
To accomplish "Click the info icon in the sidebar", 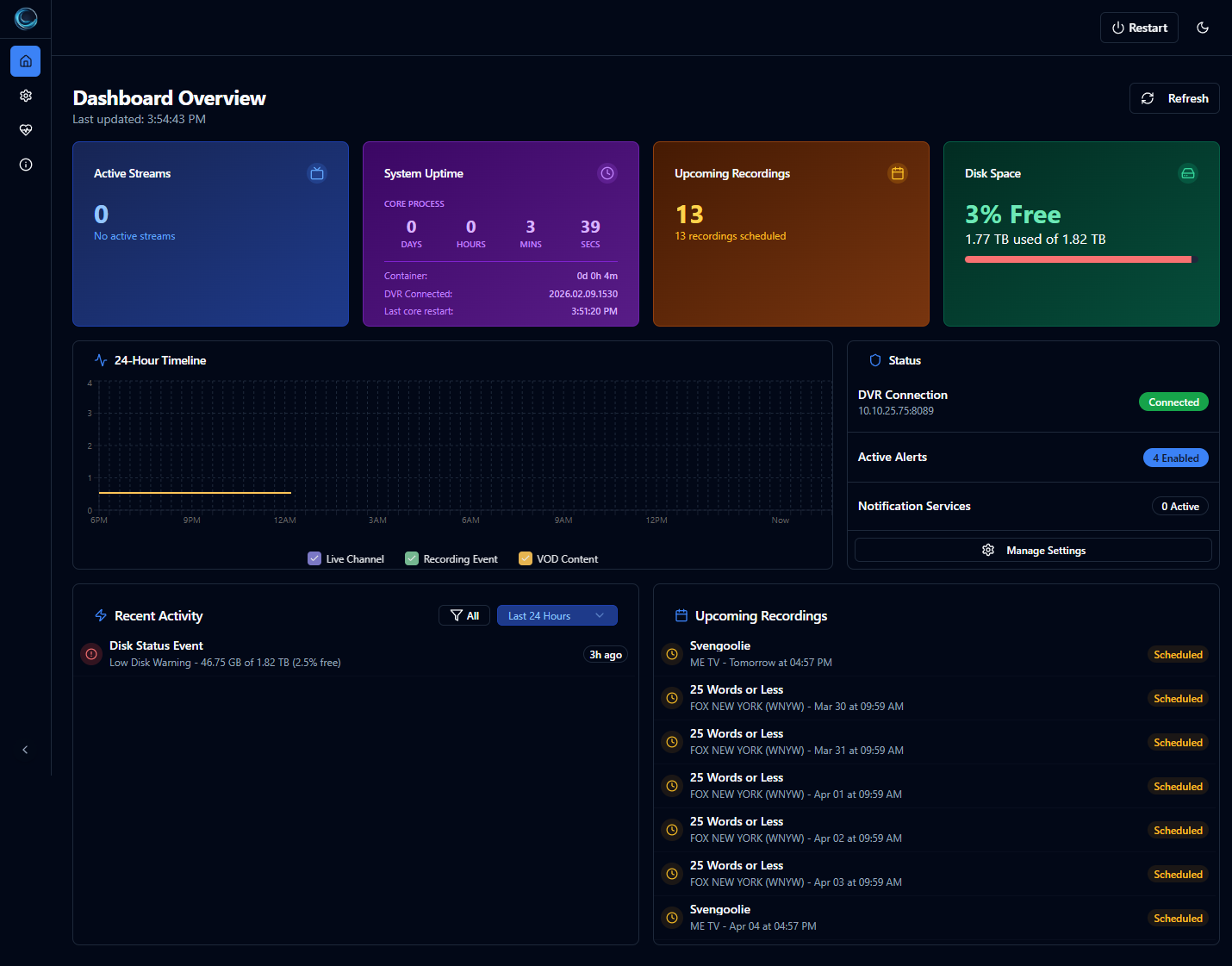I will click(x=25, y=164).
